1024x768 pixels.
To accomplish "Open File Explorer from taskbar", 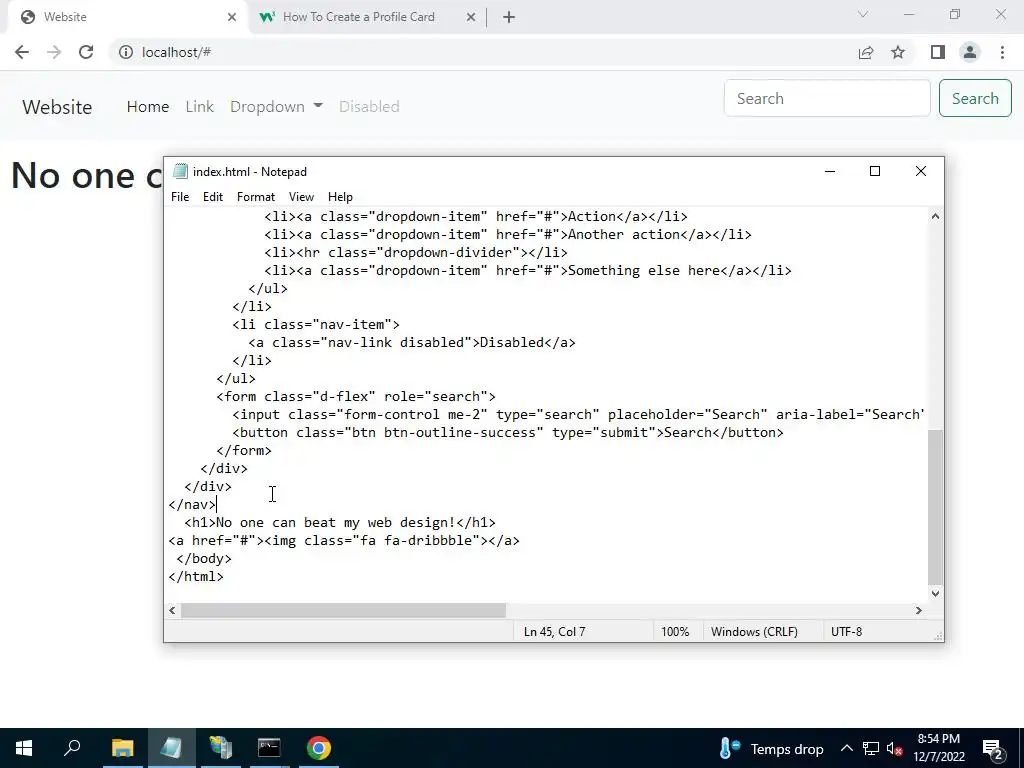I will [122, 748].
